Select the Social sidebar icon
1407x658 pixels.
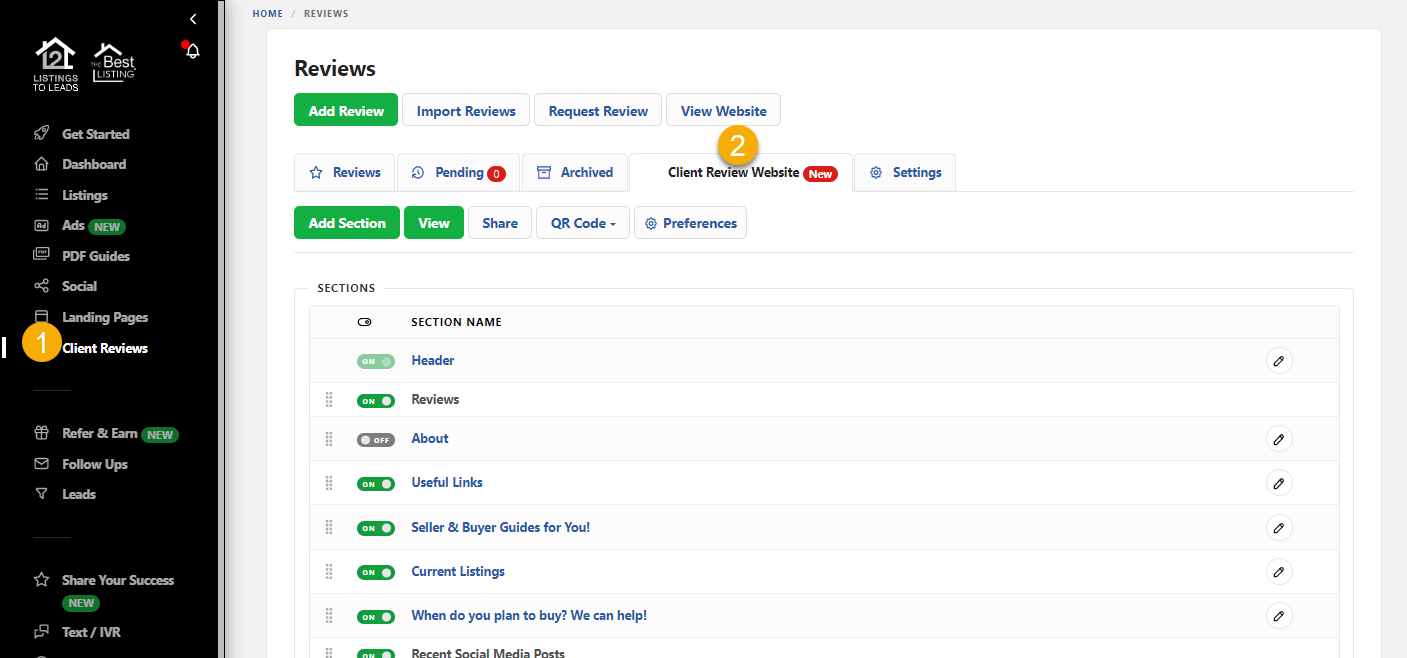40,286
